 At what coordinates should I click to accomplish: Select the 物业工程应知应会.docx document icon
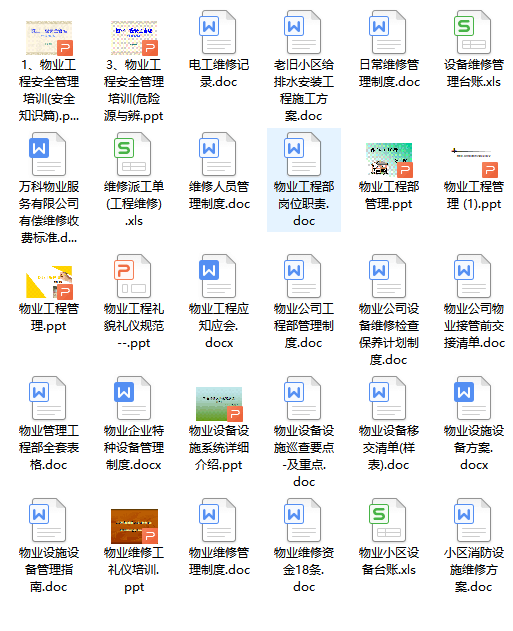pyautogui.click(x=218, y=276)
